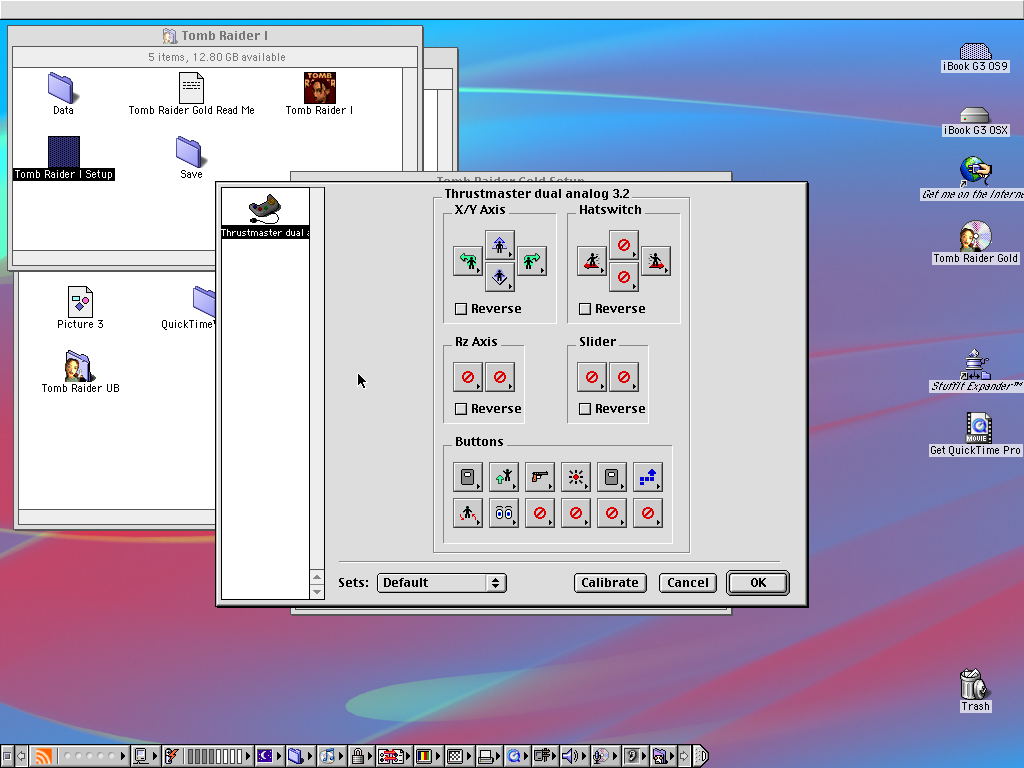
Task: Toggle the Hatswitch Reverse checkbox
Action: point(585,309)
